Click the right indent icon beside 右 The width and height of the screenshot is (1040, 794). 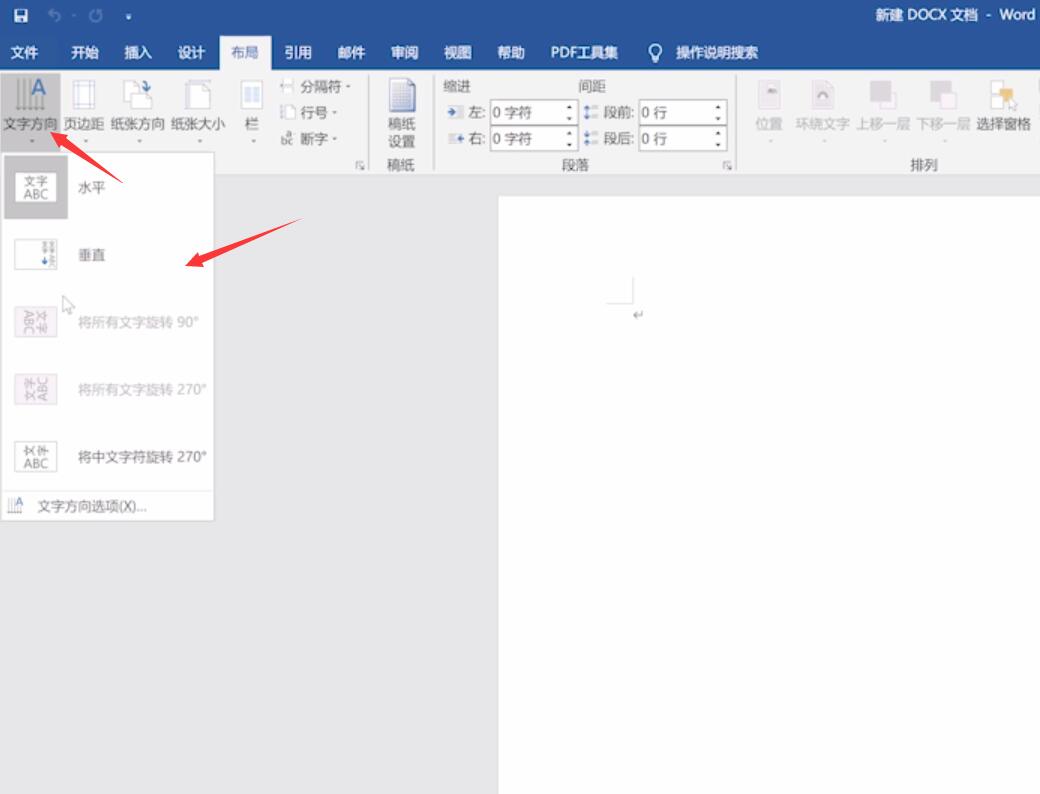[x=456, y=139]
